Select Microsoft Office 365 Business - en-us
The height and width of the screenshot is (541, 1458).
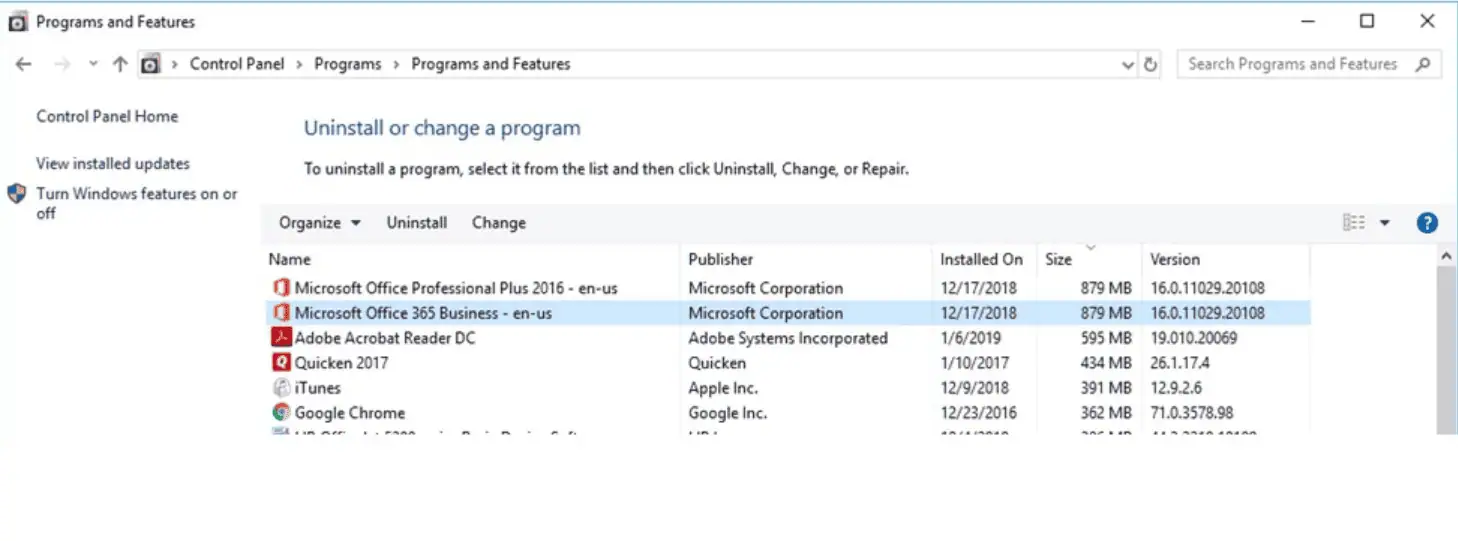(787, 313)
